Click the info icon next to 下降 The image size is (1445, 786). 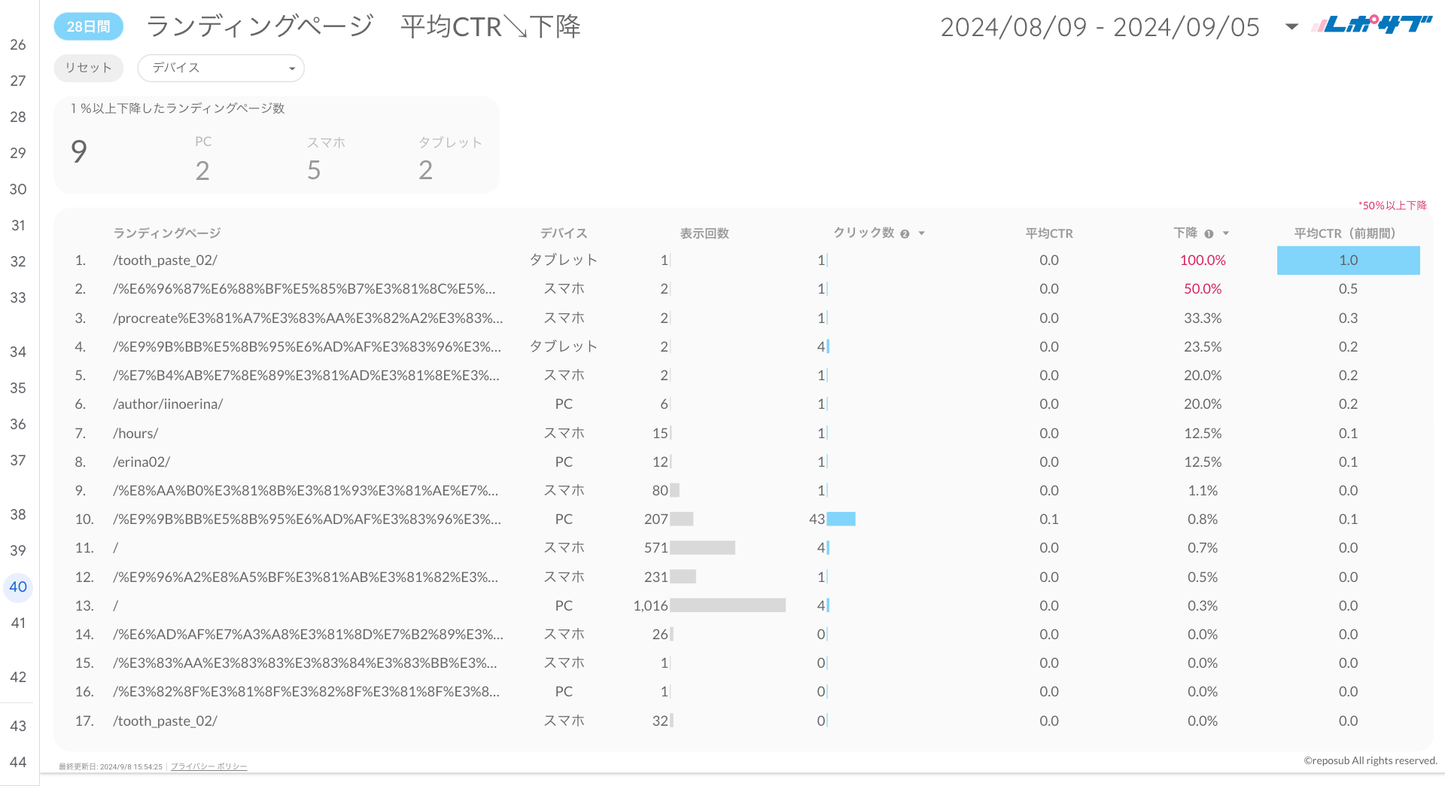pos(1209,234)
